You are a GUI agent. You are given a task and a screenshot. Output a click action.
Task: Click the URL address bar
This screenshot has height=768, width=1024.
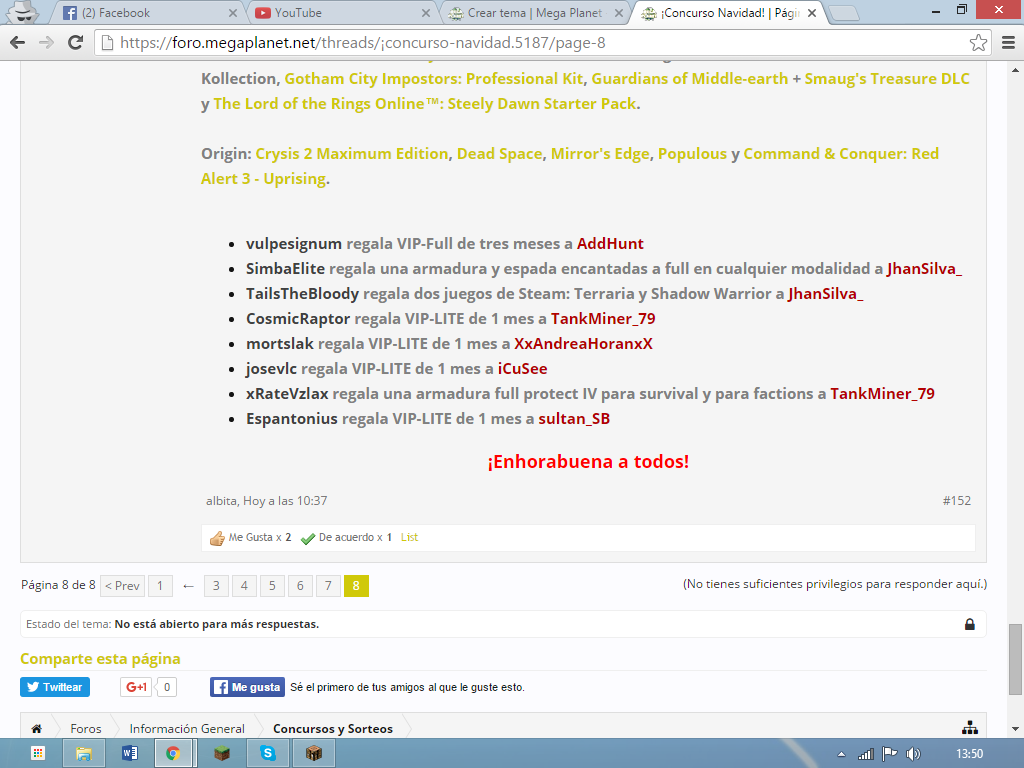click(x=542, y=43)
